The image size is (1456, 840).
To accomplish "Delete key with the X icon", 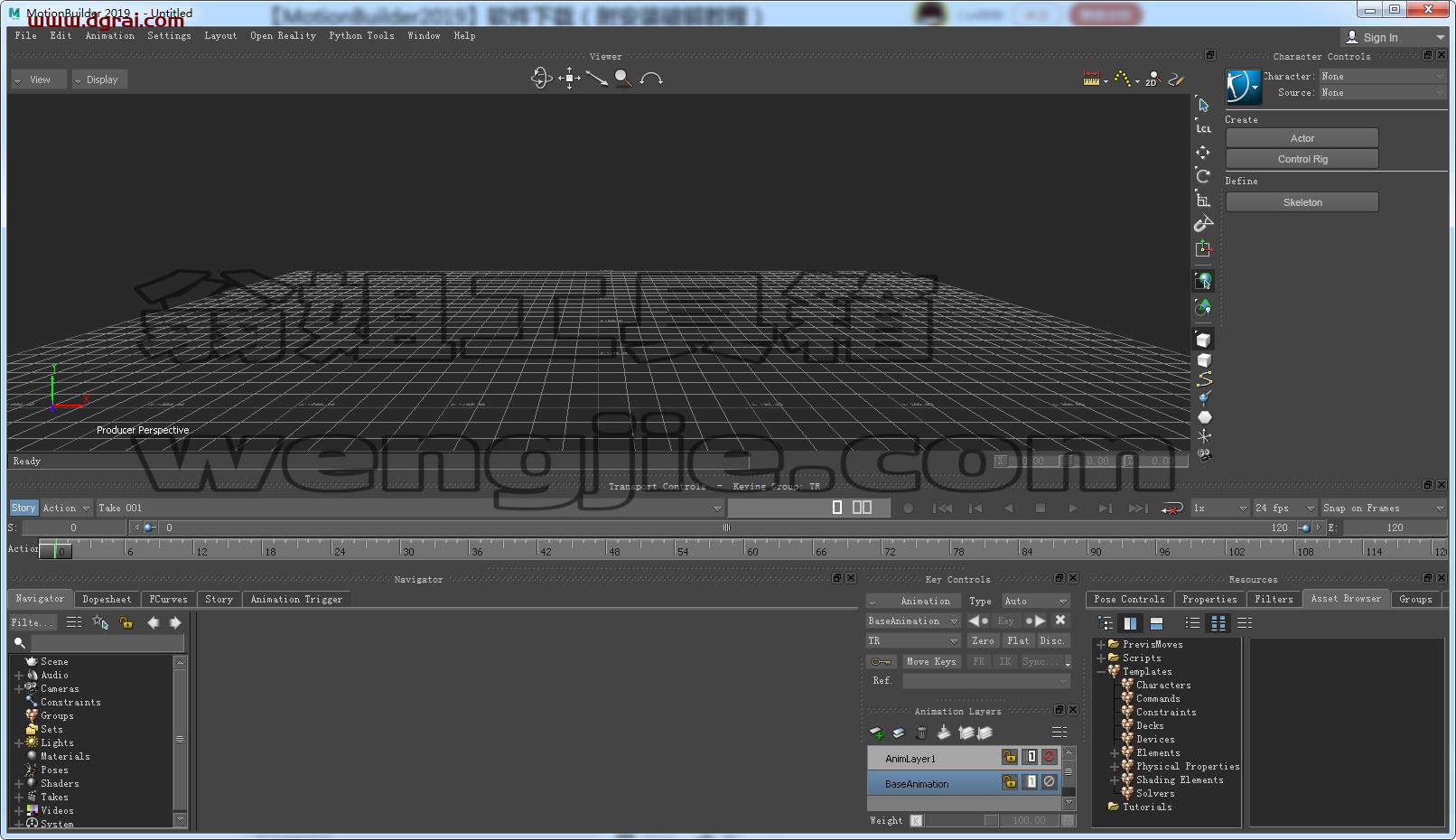I will pos(1060,621).
